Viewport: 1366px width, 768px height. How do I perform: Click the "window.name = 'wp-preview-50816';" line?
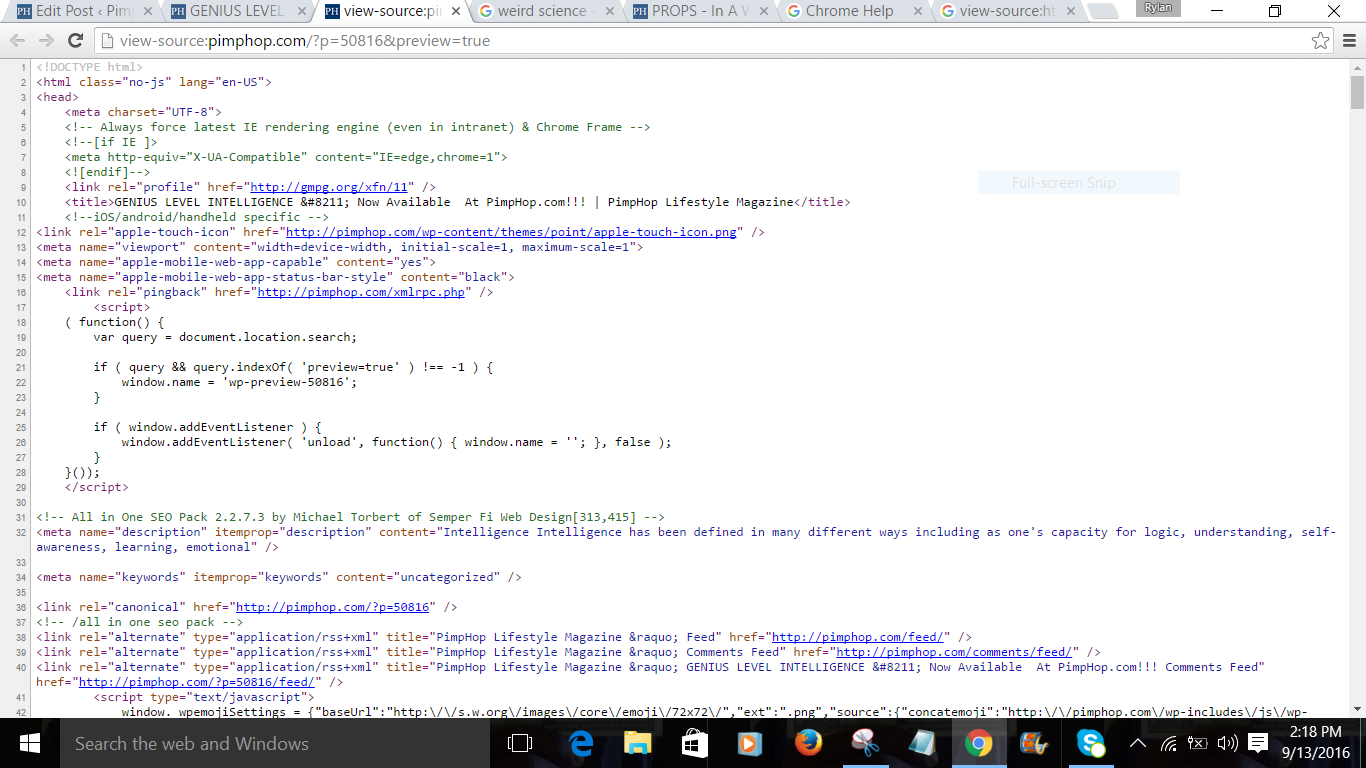239,382
